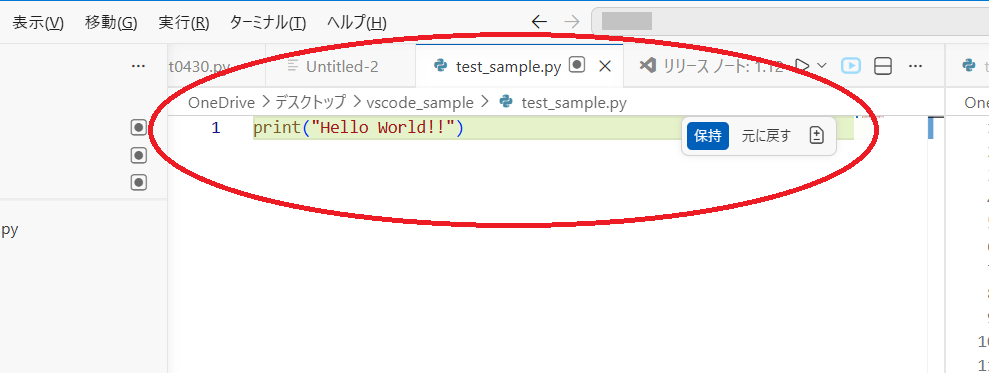Expand the vscode_sample breadcrumb
The width and height of the screenshot is (989, 373).
tap(419, 102)
